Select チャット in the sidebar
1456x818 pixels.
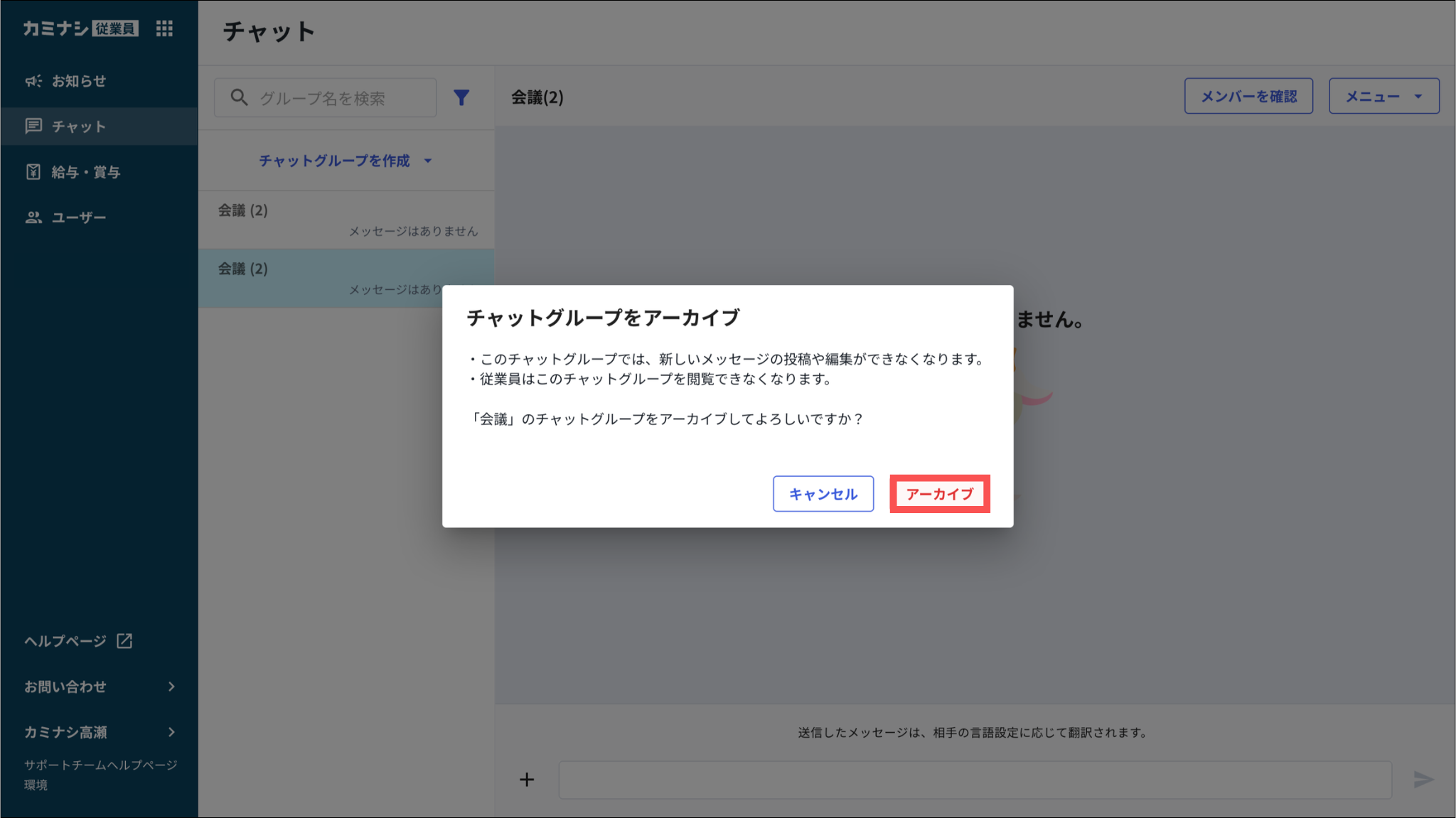pos(78,127)
